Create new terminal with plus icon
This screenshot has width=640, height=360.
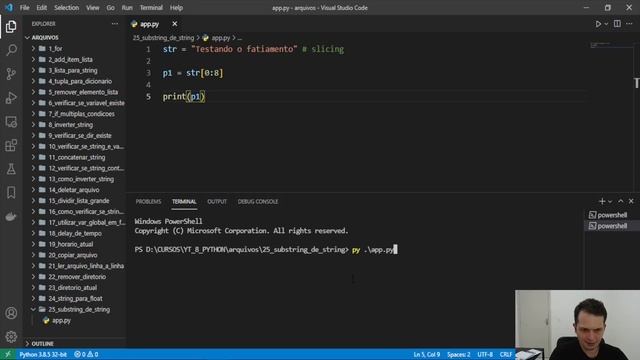coord(602,201)
